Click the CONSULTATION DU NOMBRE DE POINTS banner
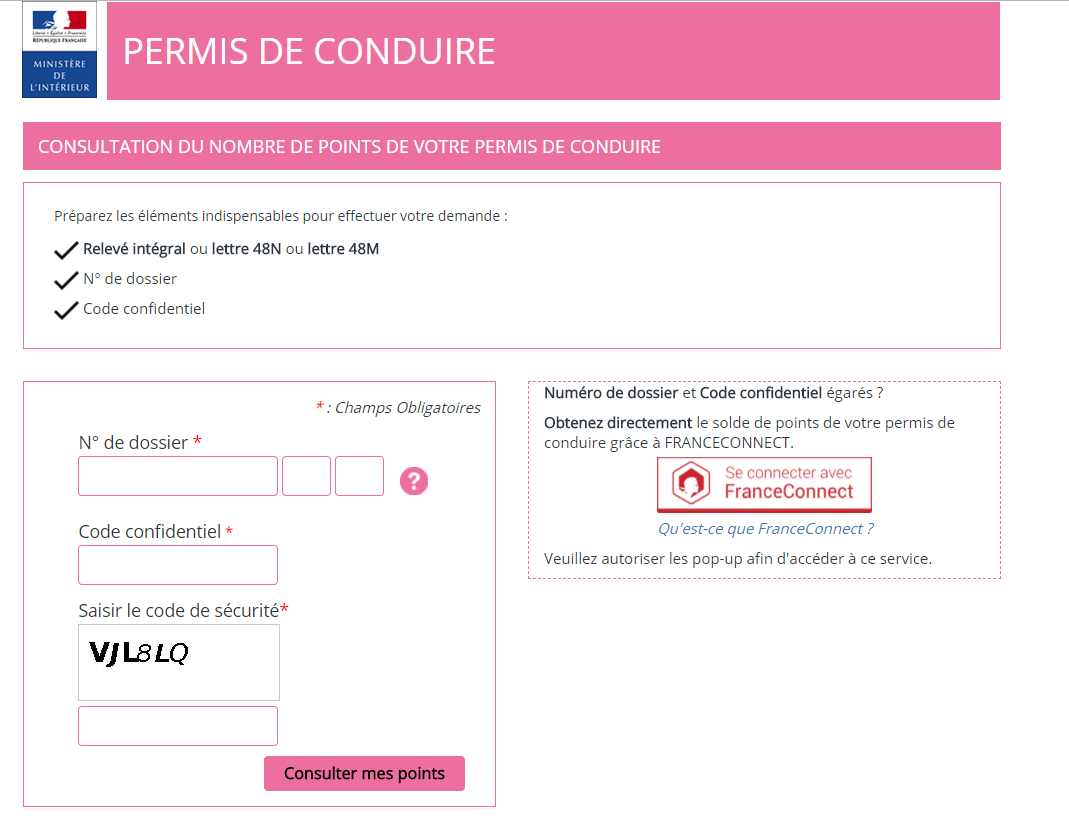The image size is (1069, 827). tap(511, 146)
